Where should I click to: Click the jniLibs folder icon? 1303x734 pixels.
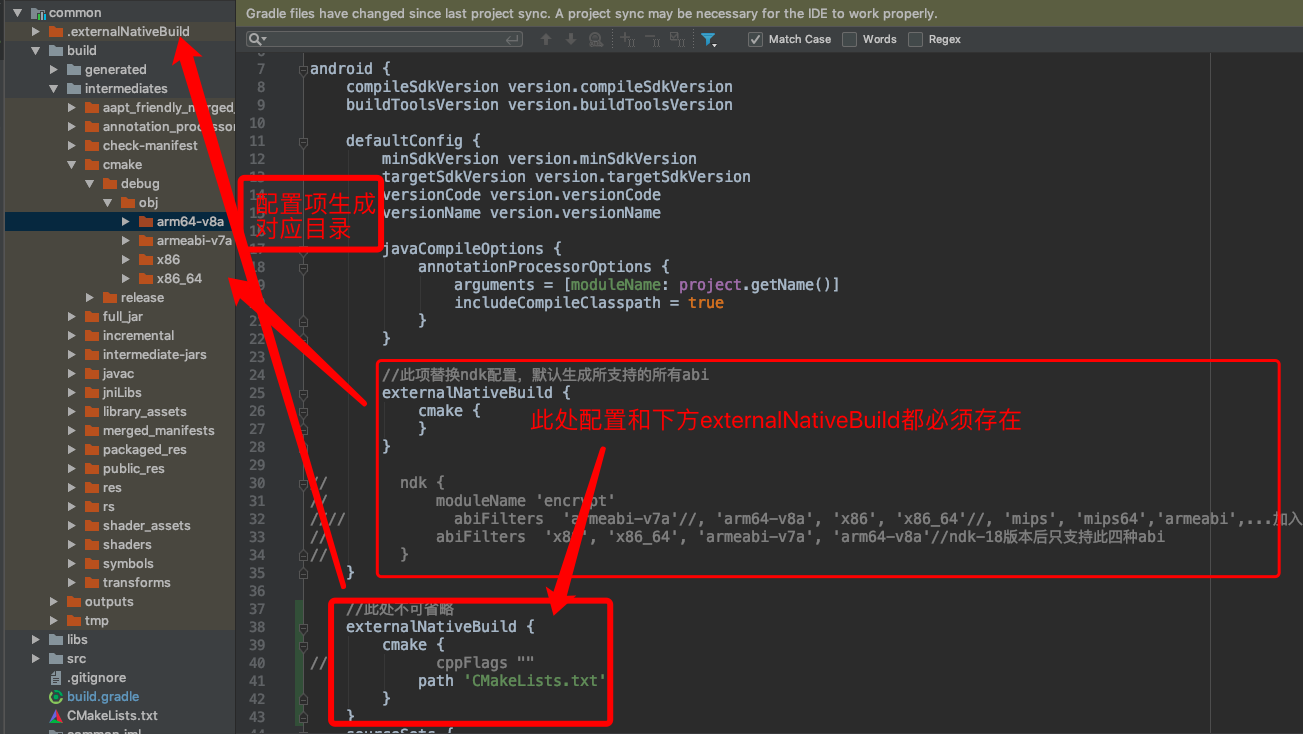(91, 392)
